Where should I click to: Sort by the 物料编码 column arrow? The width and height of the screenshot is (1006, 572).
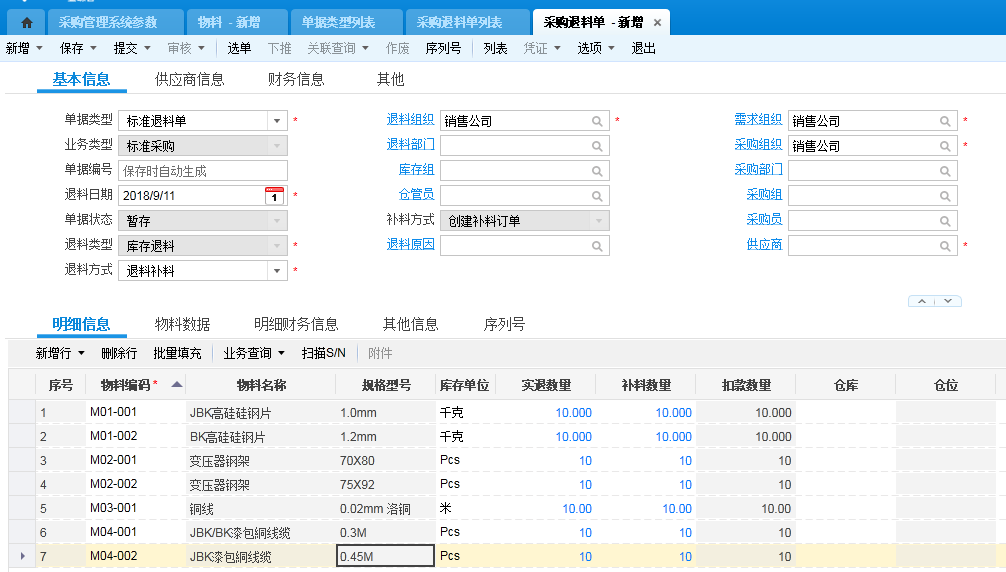point(177,384)
